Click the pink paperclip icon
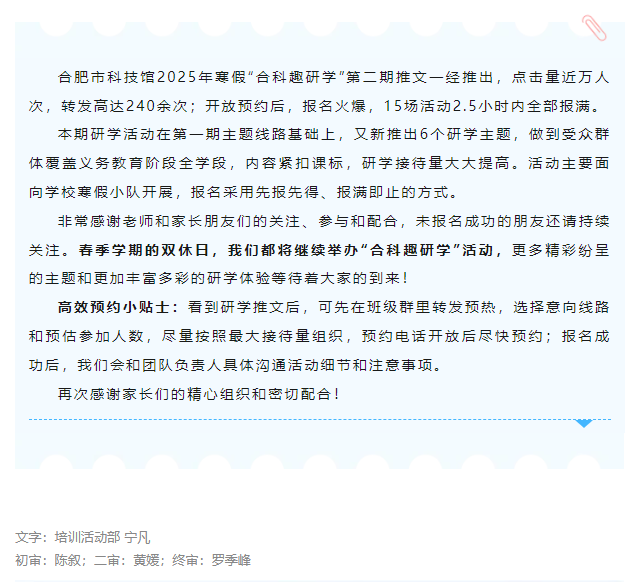 (x=594, y=28)
